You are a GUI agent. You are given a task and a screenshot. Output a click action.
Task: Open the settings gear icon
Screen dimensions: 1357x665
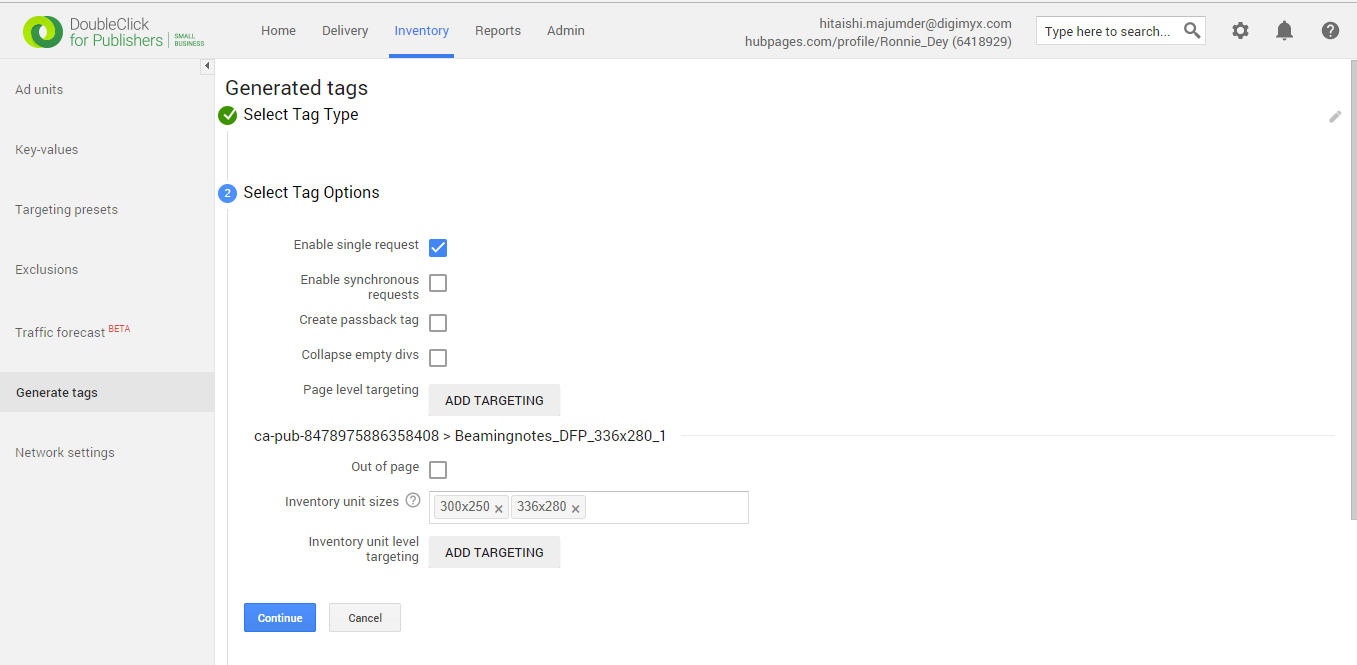pyautogui.click(x=1240, y=30)
